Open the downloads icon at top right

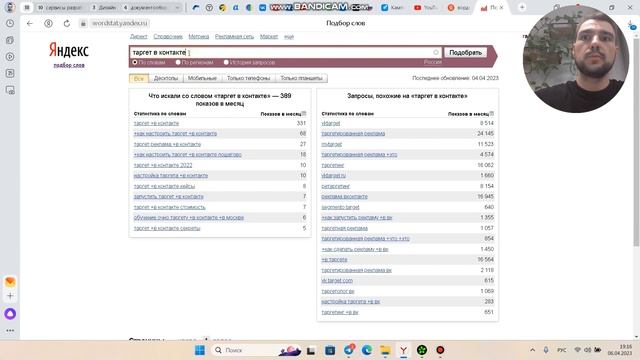tap(631, 25)
